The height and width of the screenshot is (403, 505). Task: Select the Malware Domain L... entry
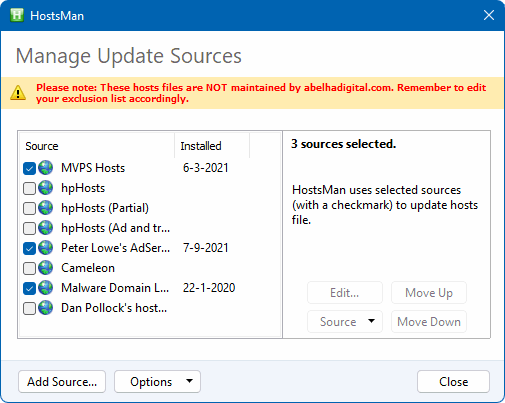click(x=115, y=288)
